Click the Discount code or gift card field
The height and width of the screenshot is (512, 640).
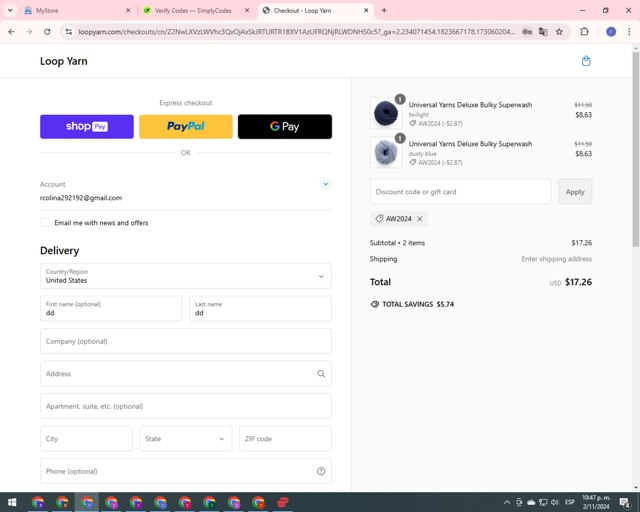coord(460,191)
